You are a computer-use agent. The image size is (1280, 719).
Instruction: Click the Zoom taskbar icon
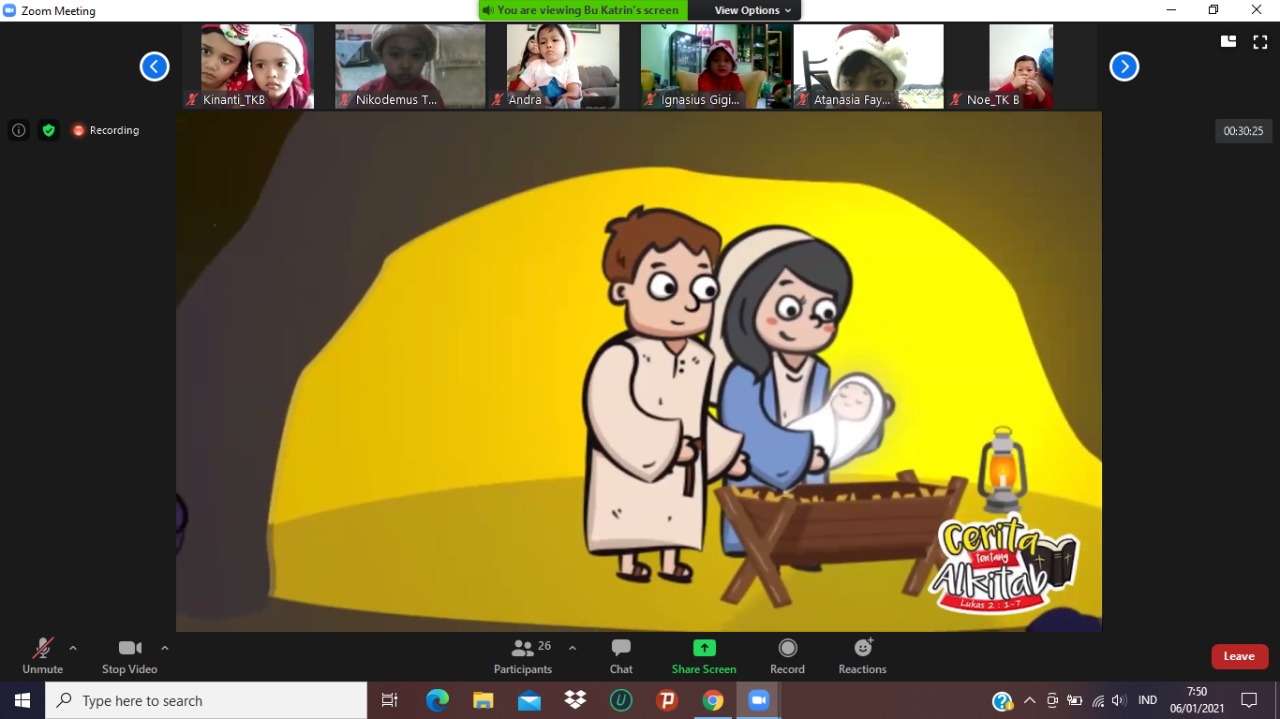coord(759,700)
